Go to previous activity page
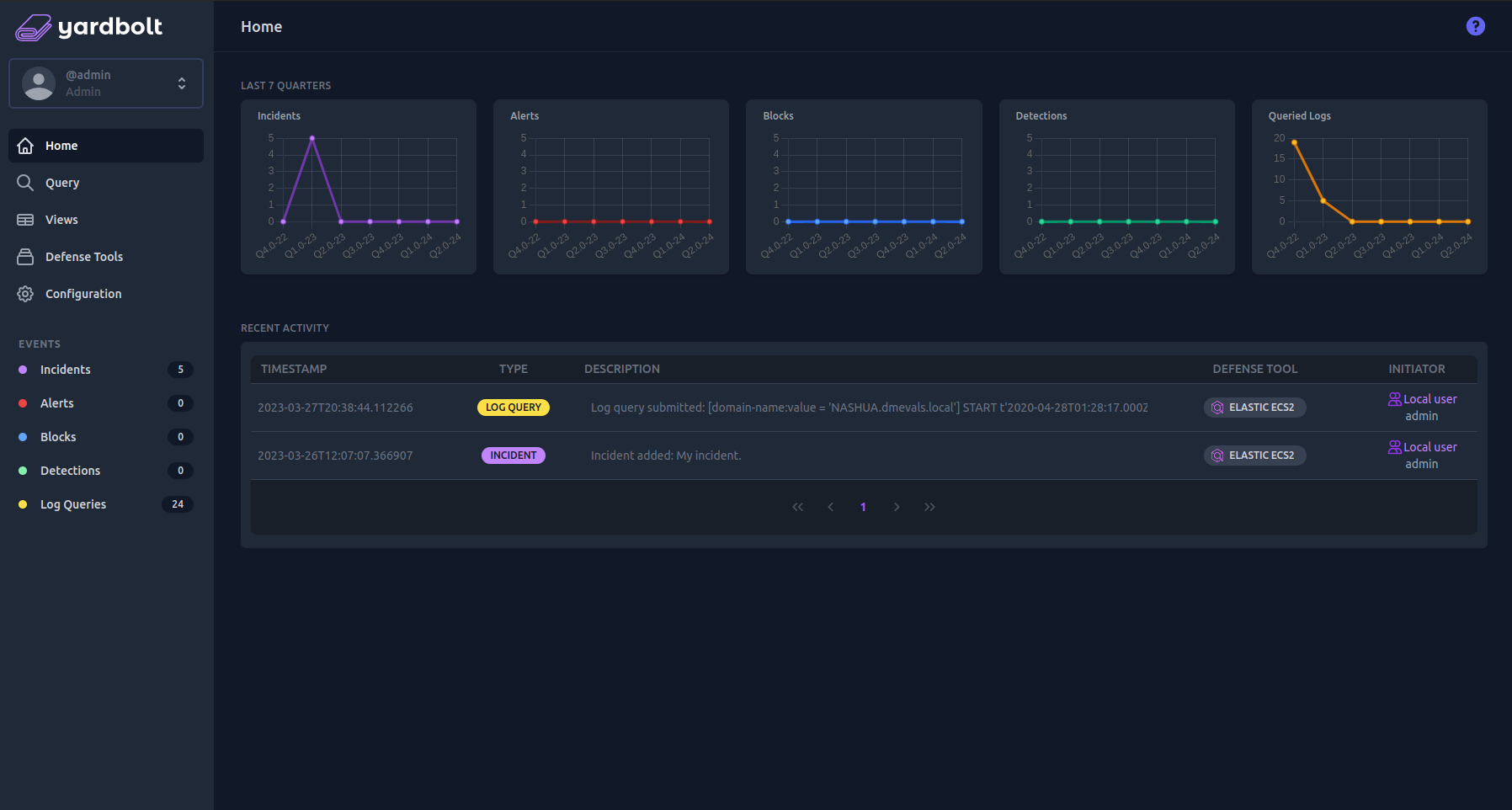The image size is (1512, 810). coord(831,507)
